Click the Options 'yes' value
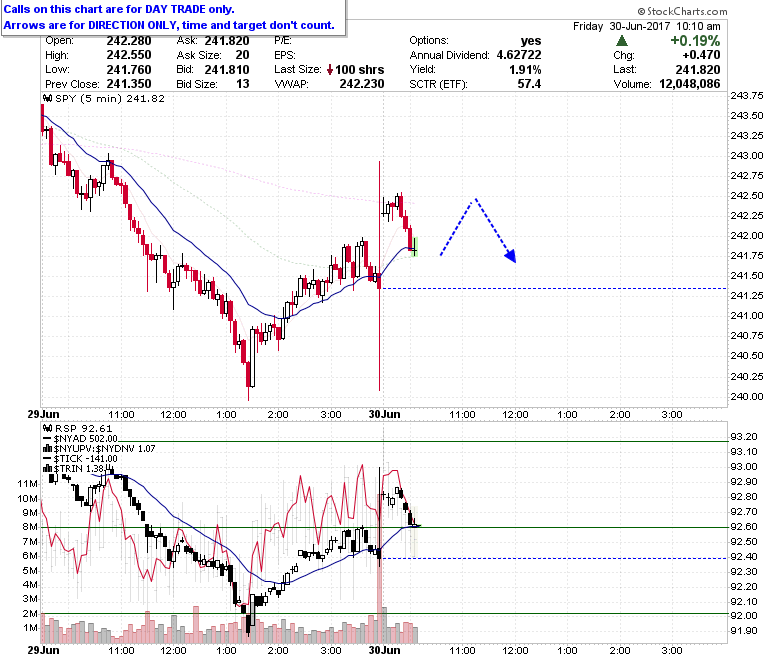This screenshot has width=780, height=659. tap(531, 41)
